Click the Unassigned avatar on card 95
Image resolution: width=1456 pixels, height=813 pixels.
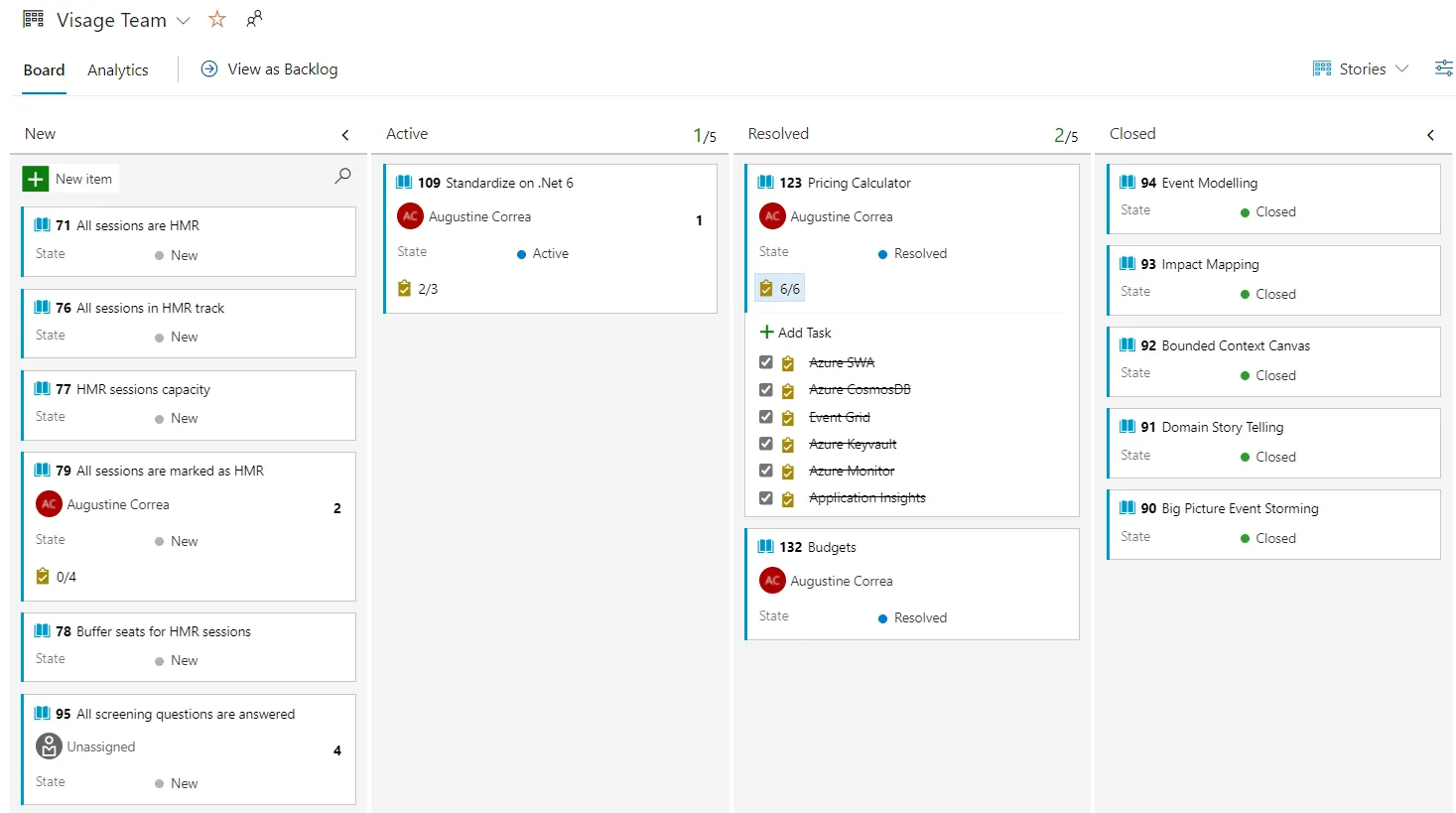49,746
